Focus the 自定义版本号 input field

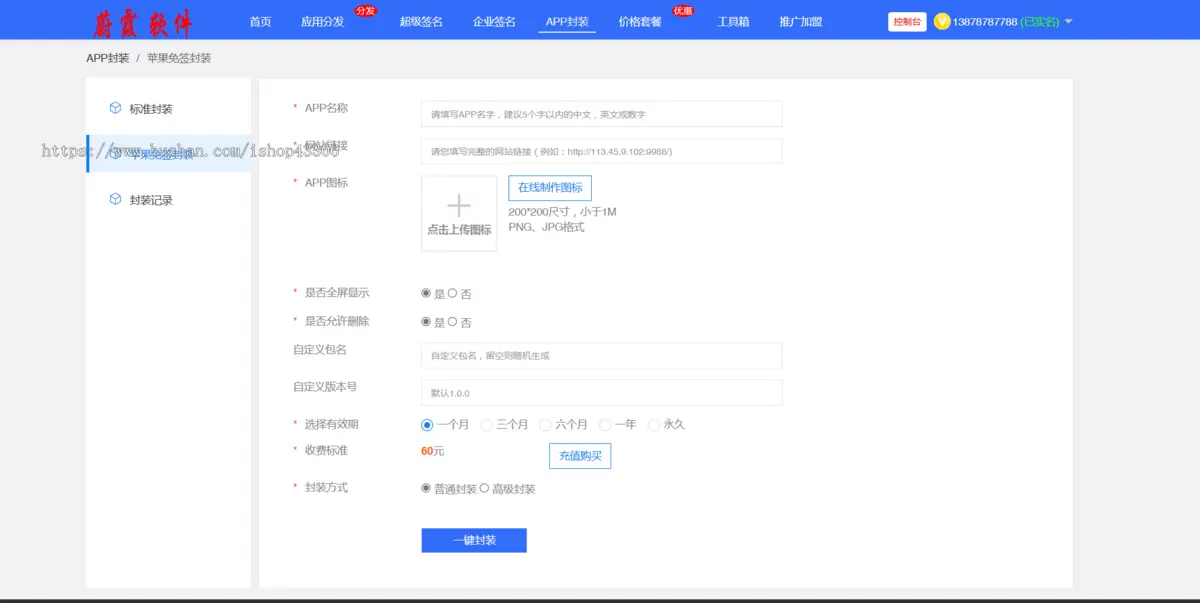[602, 392]
